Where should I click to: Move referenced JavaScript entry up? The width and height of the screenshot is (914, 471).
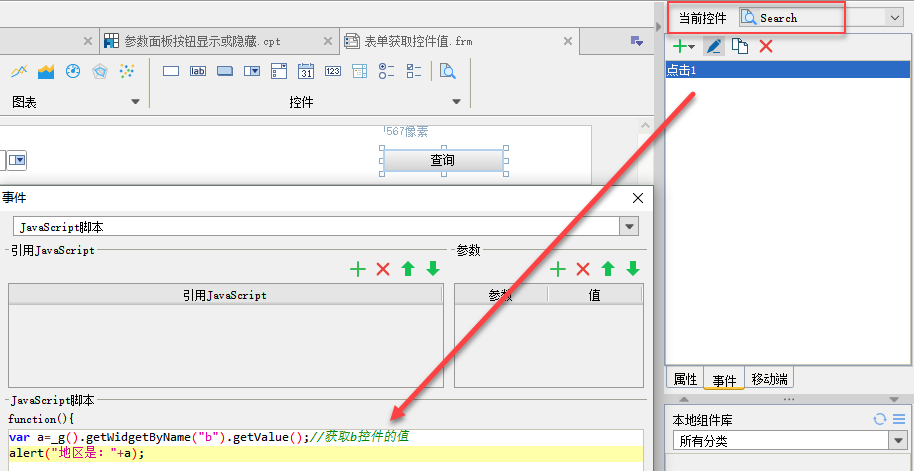click(x=408, y=269)
